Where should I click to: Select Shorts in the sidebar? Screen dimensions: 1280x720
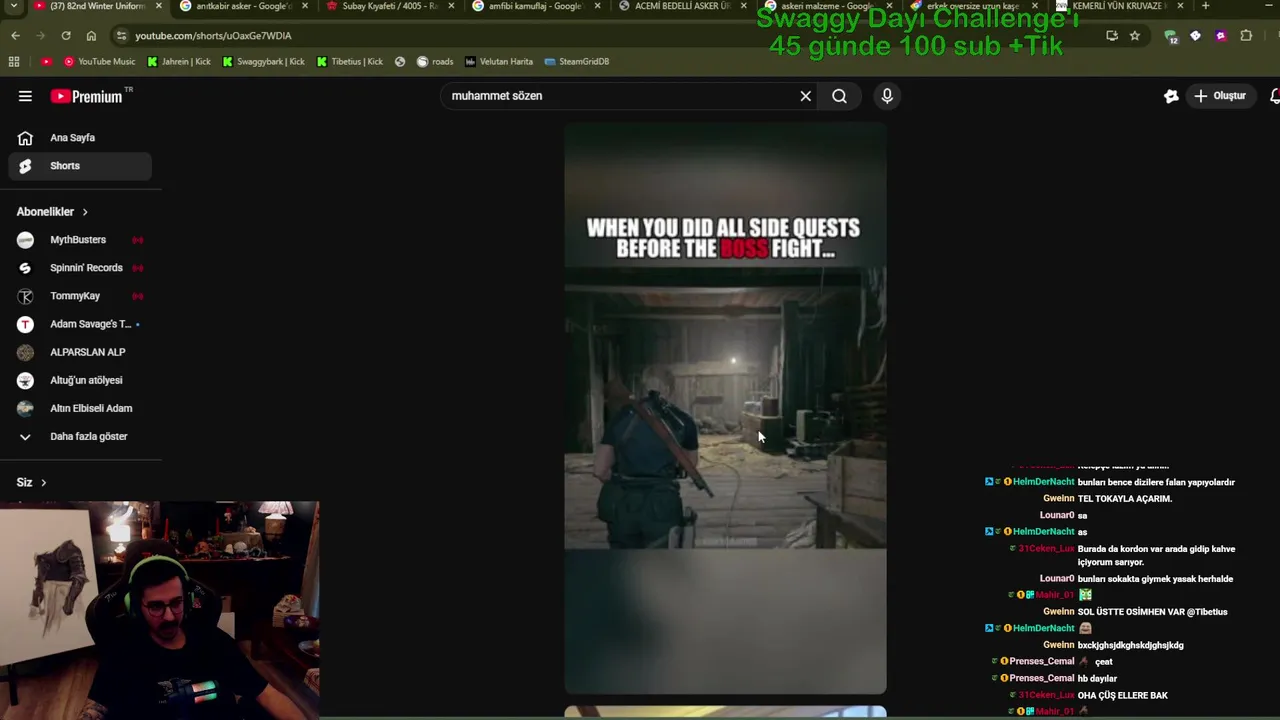(x=80, y=166)
